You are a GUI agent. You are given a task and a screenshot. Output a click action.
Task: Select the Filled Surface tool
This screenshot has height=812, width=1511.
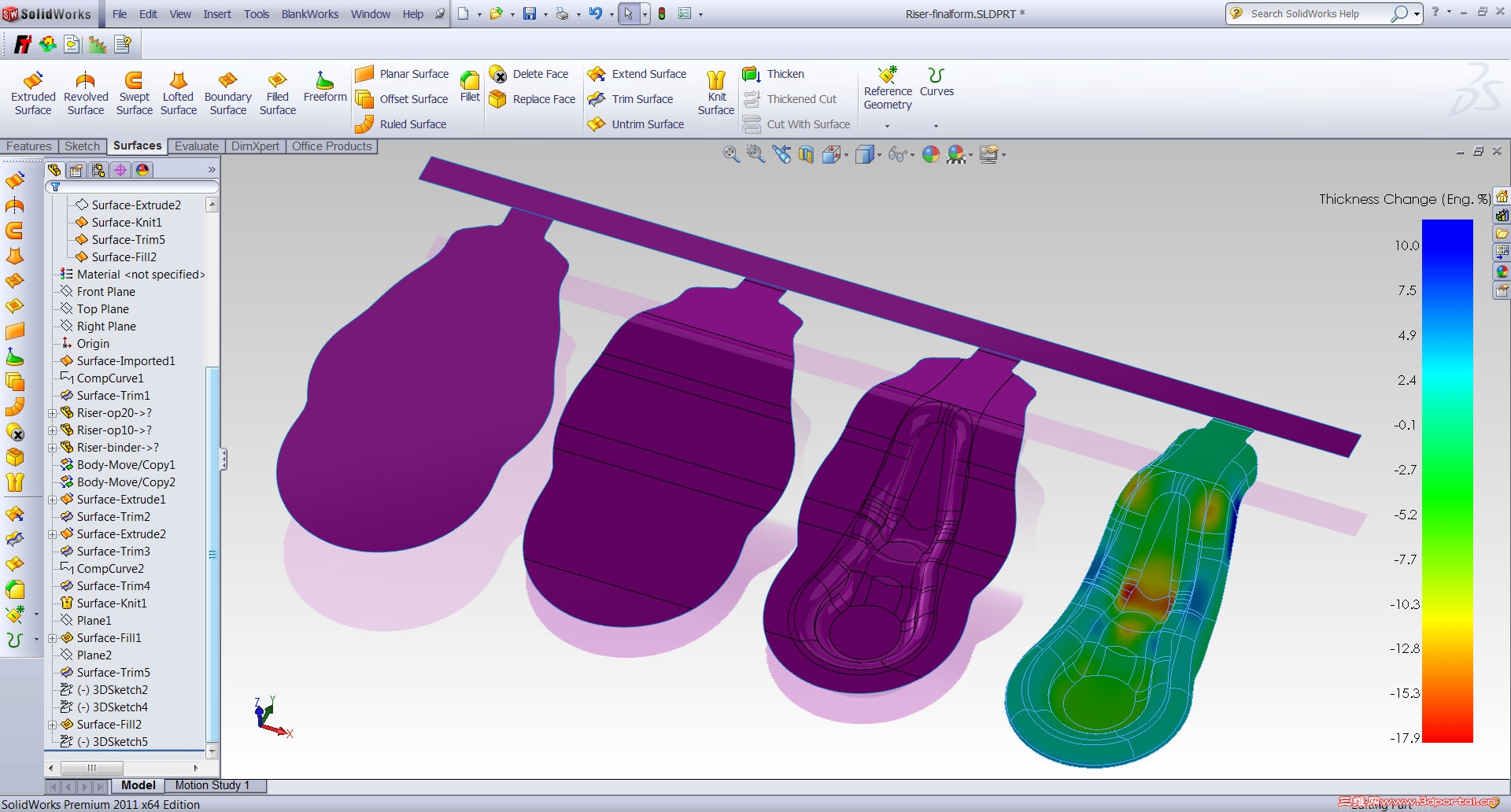click(278, 93)
